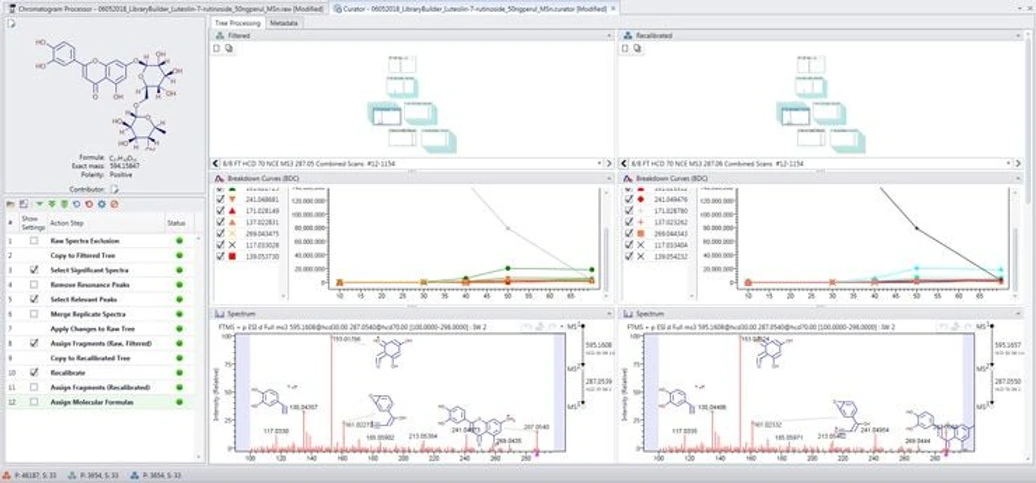Screen dimensions: 1036x483
Task: Click the copy icon in Recalibrated panel
Action: coord(636,48)
